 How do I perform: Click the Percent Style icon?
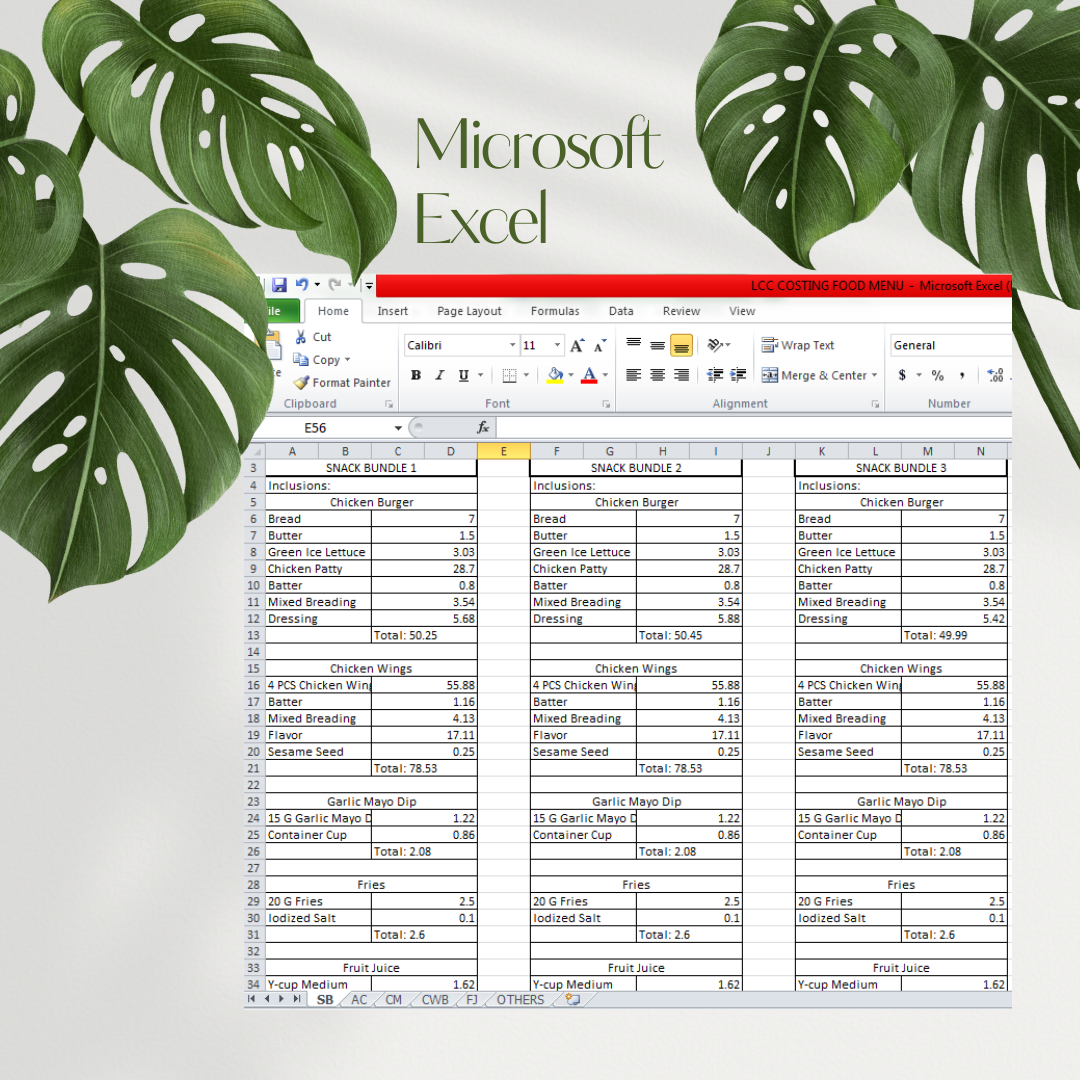click(937, 375)
